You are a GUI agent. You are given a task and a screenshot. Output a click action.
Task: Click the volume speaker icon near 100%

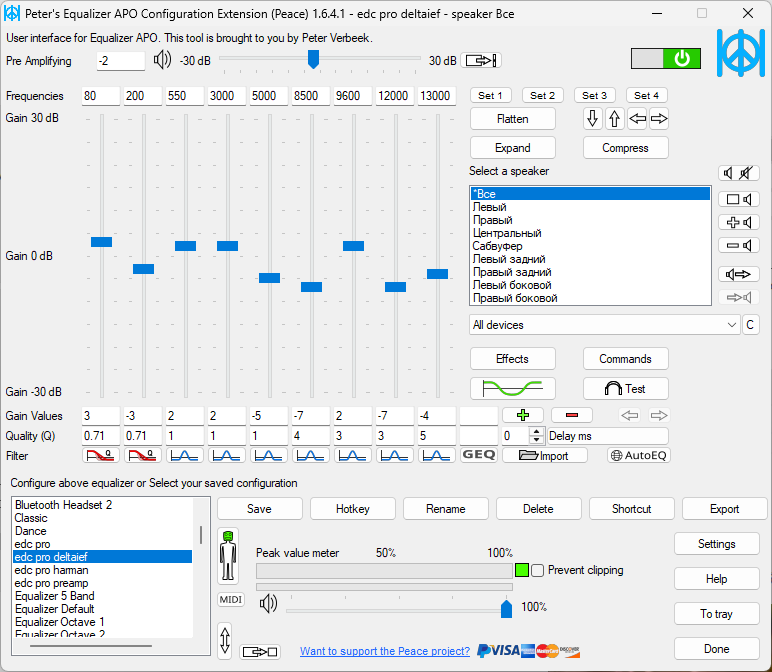(x=268, y=604)
